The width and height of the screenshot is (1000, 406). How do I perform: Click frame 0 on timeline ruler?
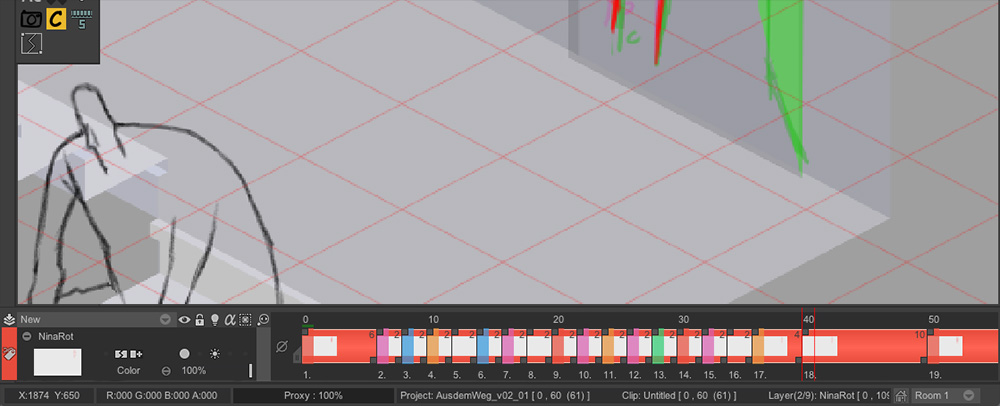[x=305, y=319]
